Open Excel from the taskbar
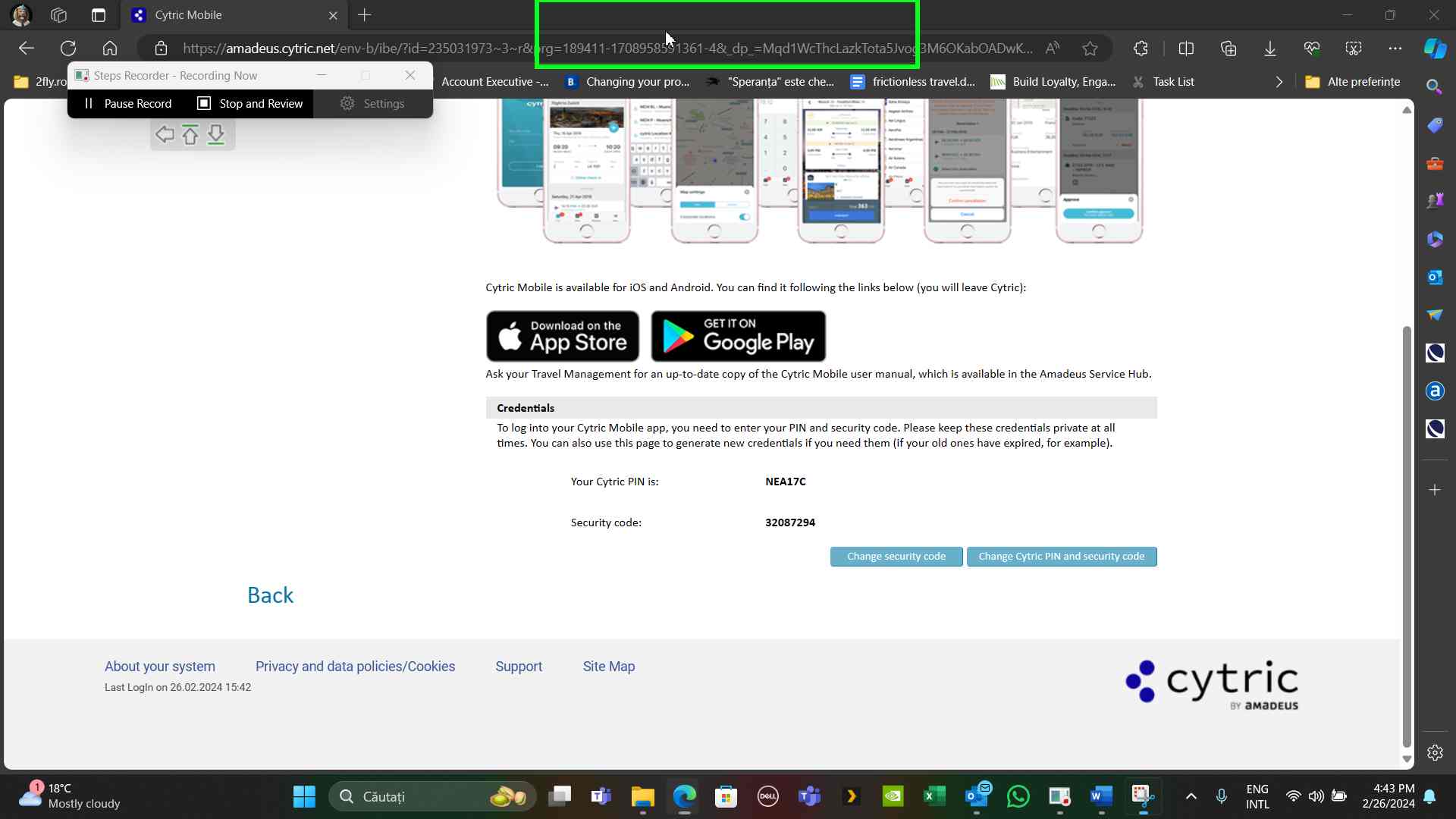Image resolution: width=1456 pixels, height=819 pixels. click(x=934, y=796)
